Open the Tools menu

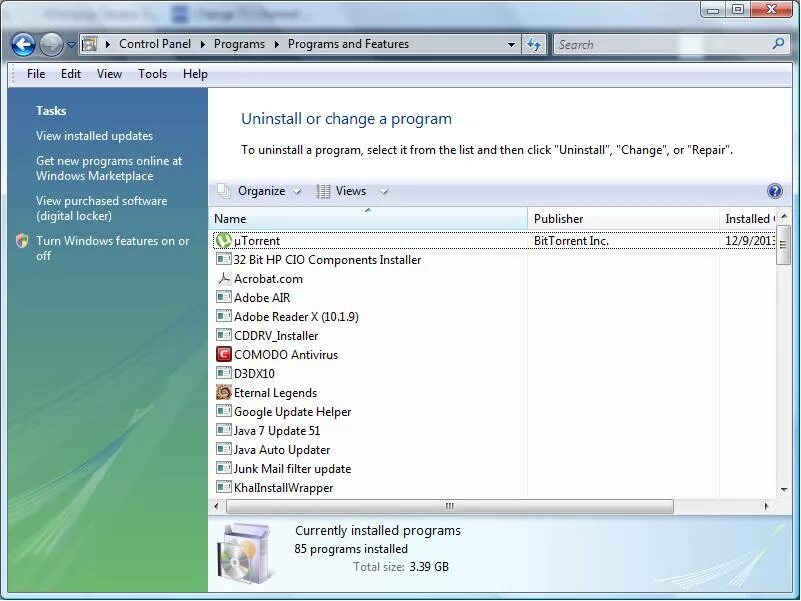152,74
